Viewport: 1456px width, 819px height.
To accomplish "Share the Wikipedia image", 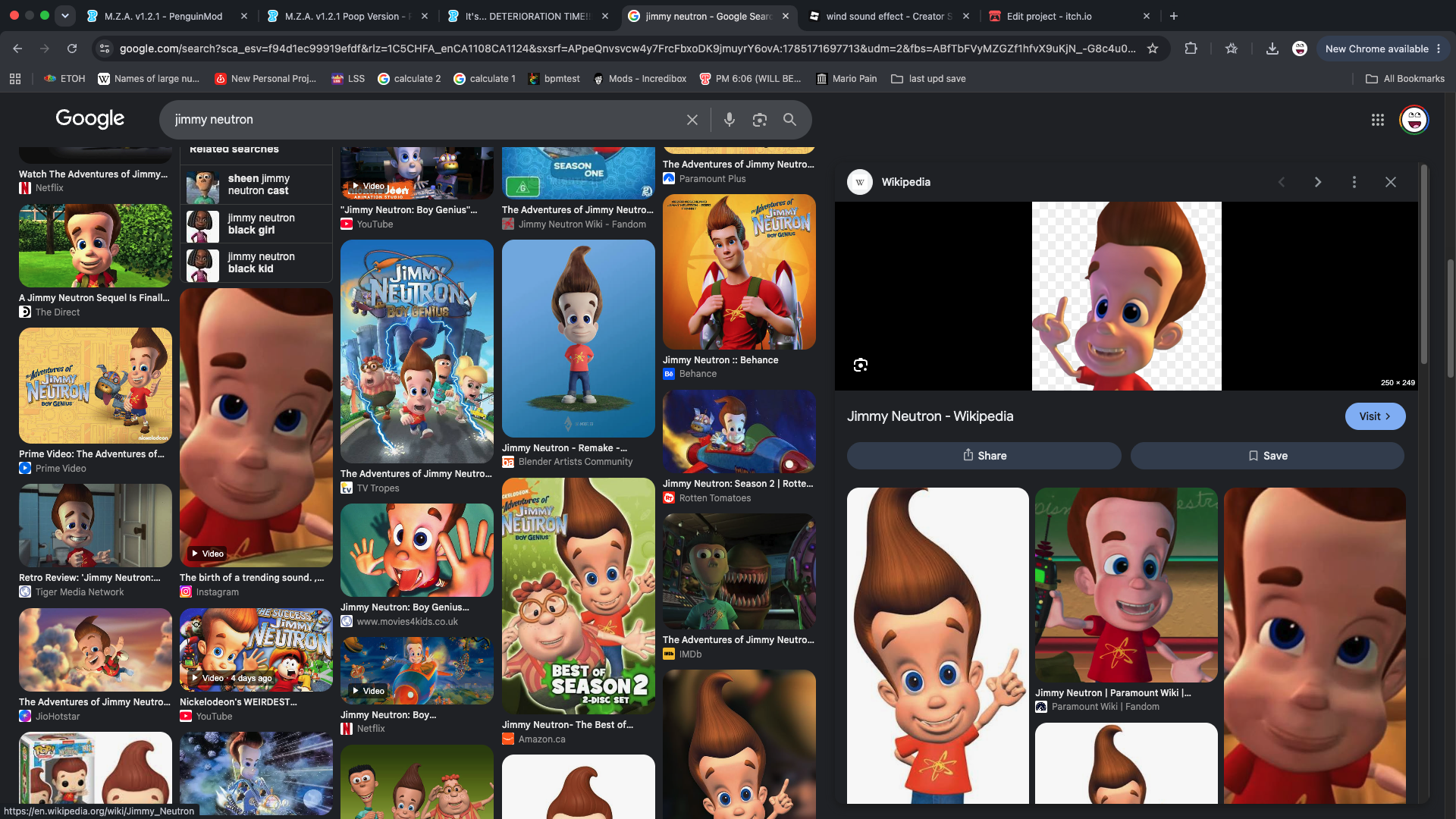I will coord(984,456).
